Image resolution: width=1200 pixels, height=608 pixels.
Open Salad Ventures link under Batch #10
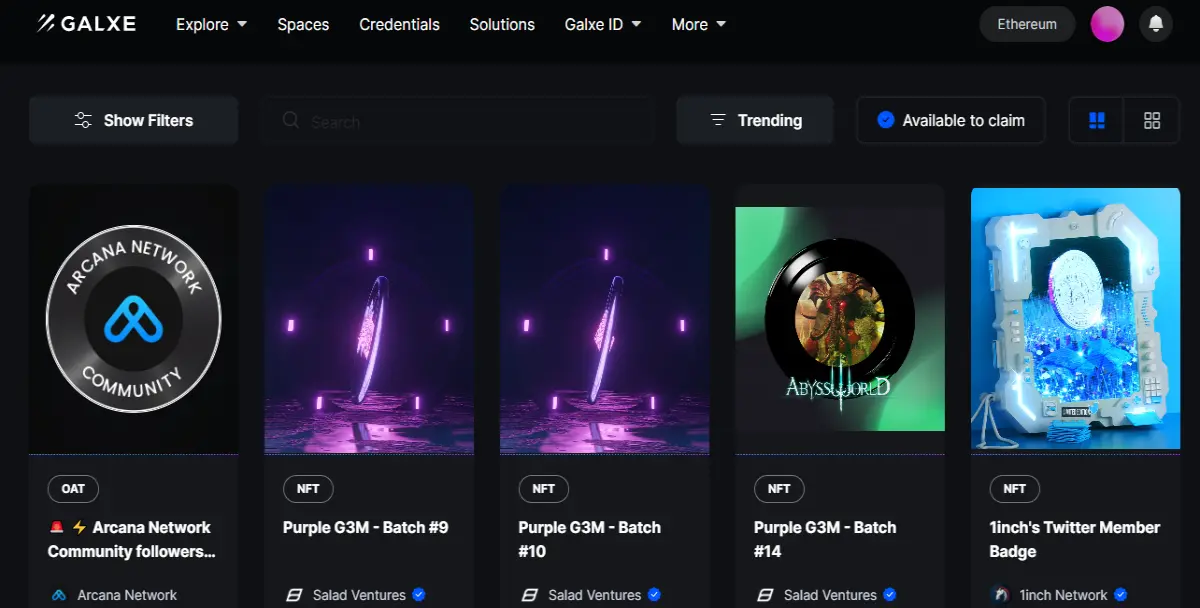(595, 595)
